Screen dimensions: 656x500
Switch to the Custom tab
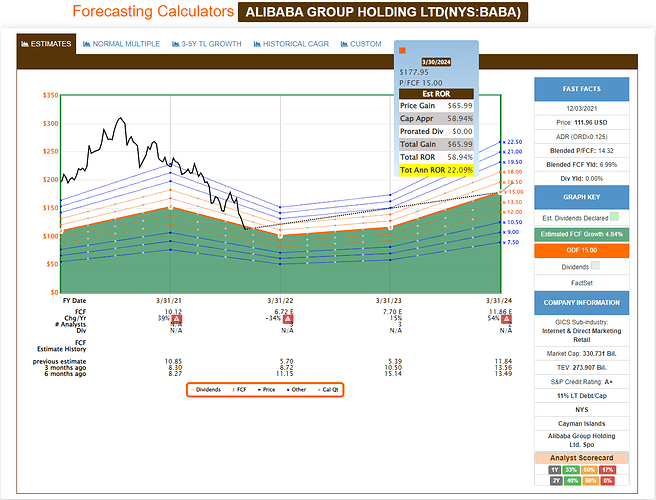[361, 44]
